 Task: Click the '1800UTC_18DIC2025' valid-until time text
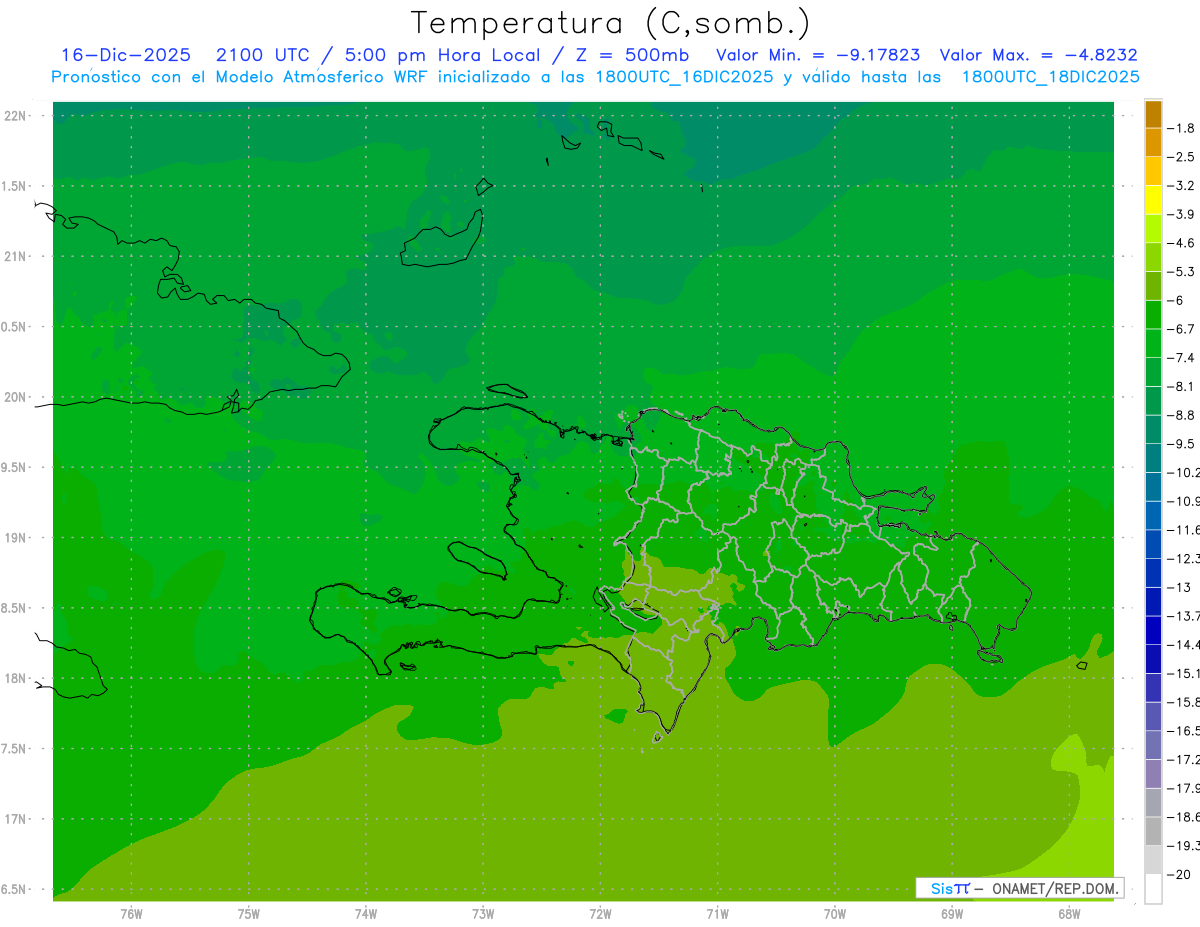coord(1051,77)
